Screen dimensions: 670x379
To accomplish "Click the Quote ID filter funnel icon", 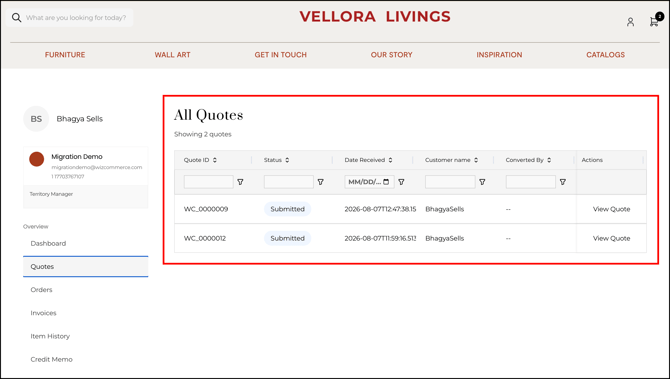I will coord(240,182).
